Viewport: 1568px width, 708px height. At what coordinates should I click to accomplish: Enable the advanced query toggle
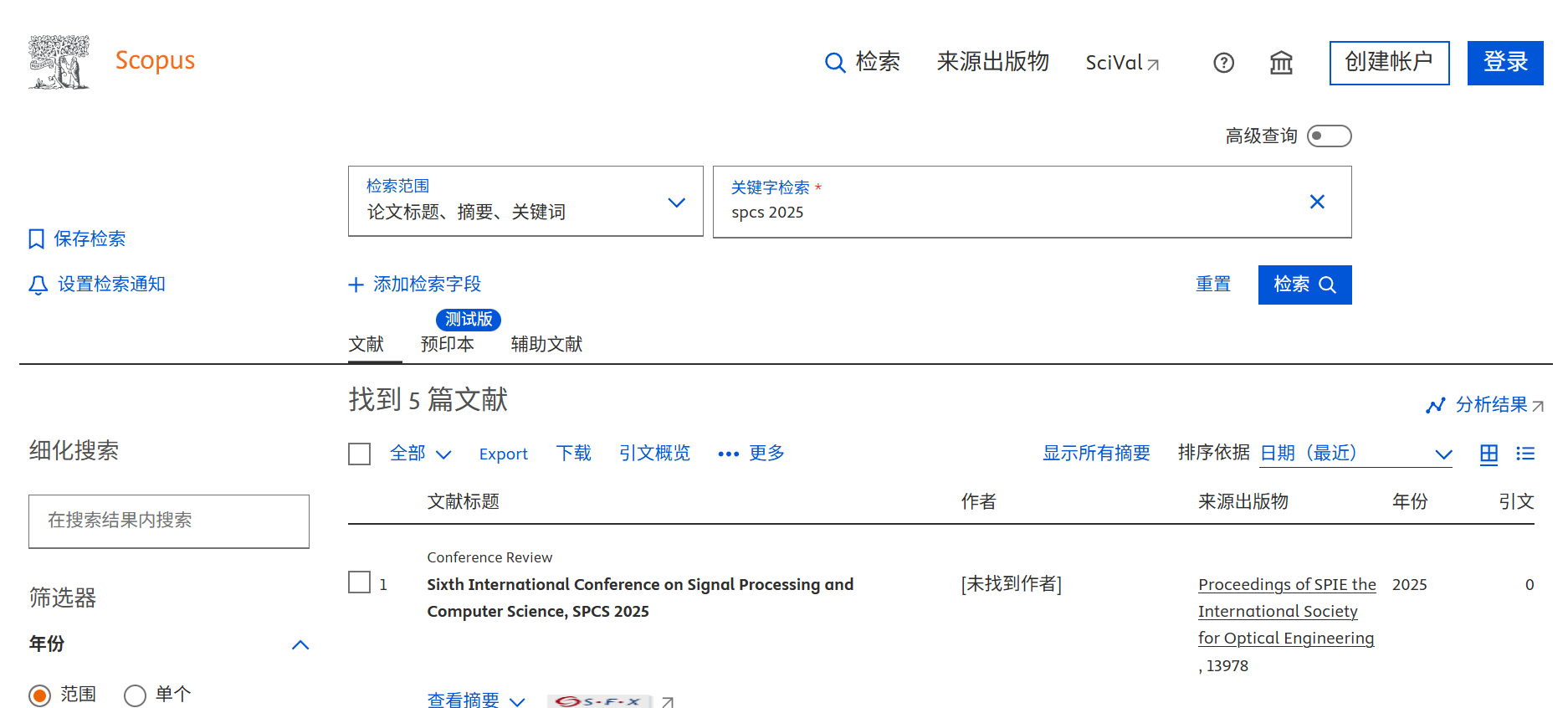click(1329, 136)
